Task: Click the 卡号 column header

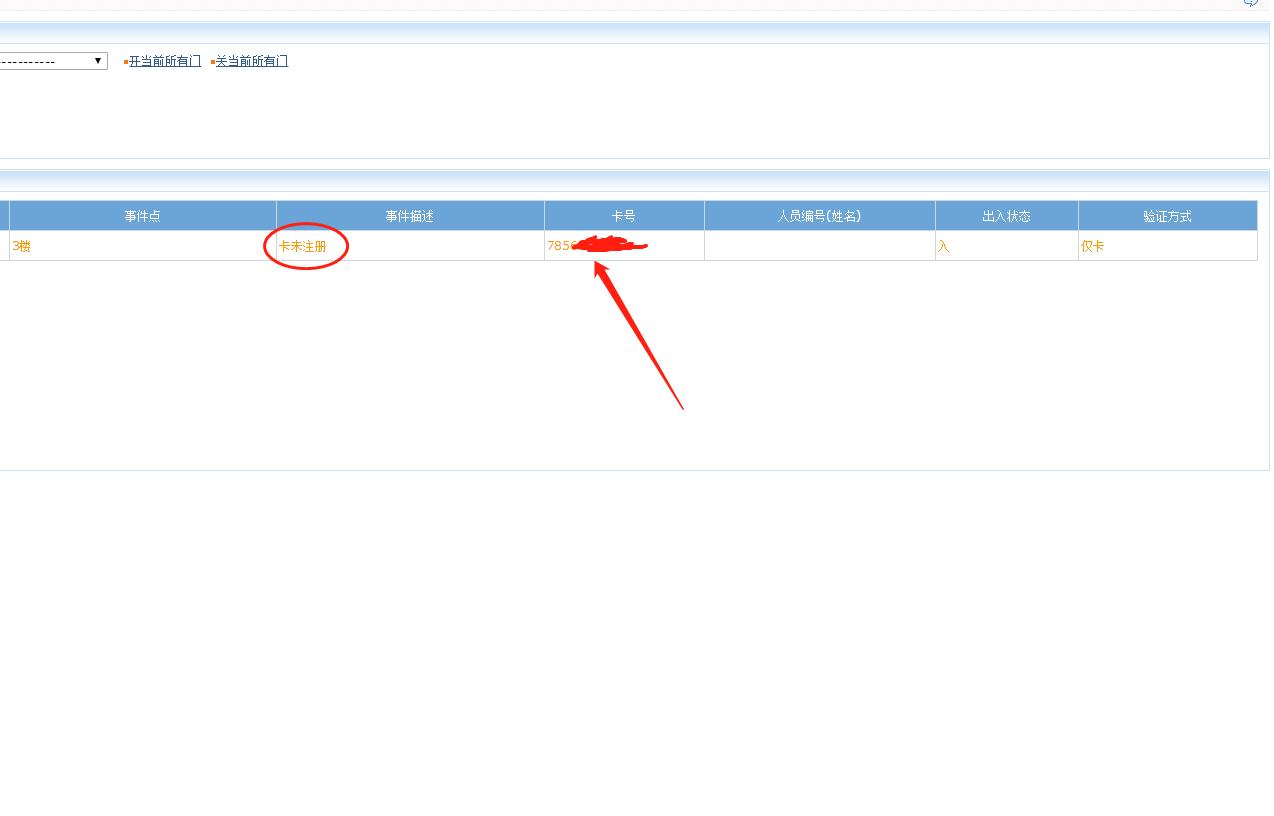Action: (x=624, y=216)
